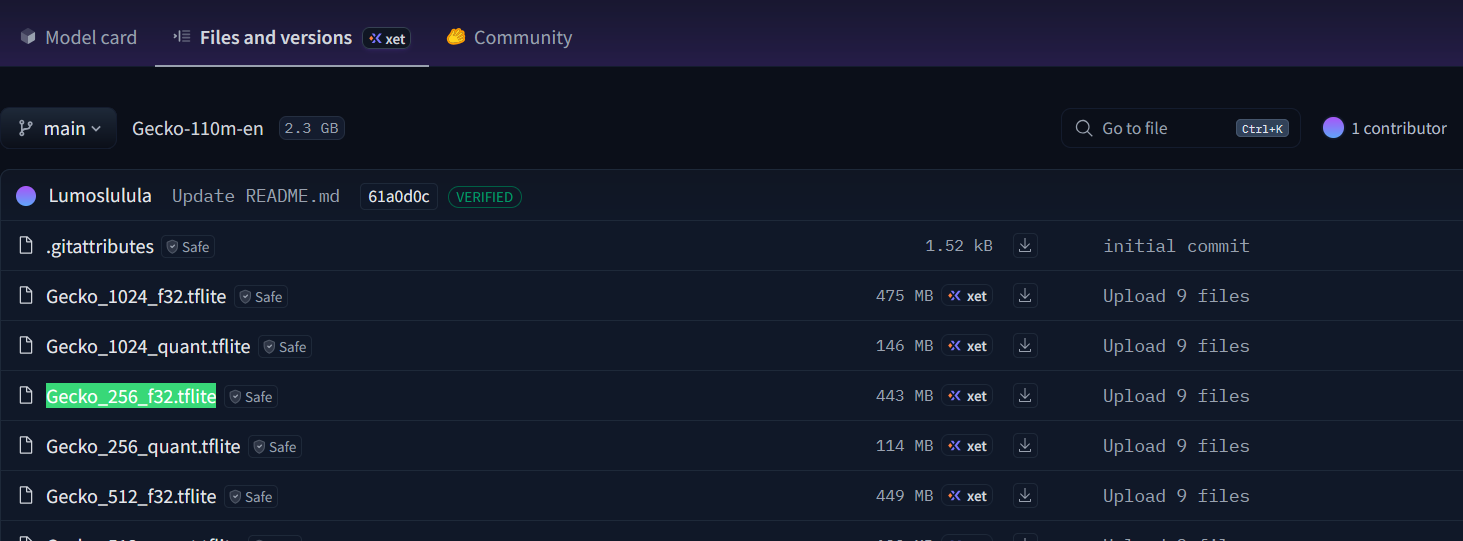Screen dimensions: 1463x541
Task: Open Upload 9 files commit for Gecko_512_f32.tflite
Action: (x=1176, y=496)
